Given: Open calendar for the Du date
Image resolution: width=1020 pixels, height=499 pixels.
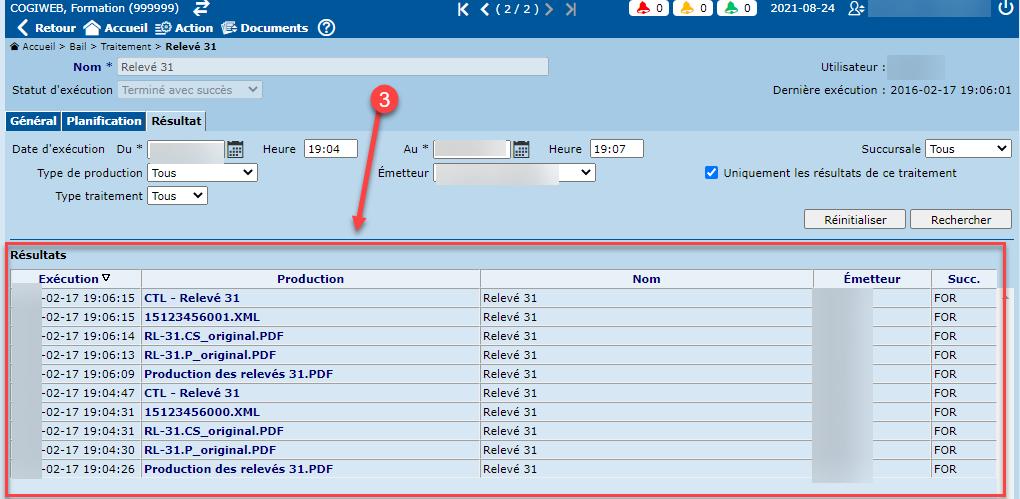Looking at the screenshot, I should [x=235, y=149].
